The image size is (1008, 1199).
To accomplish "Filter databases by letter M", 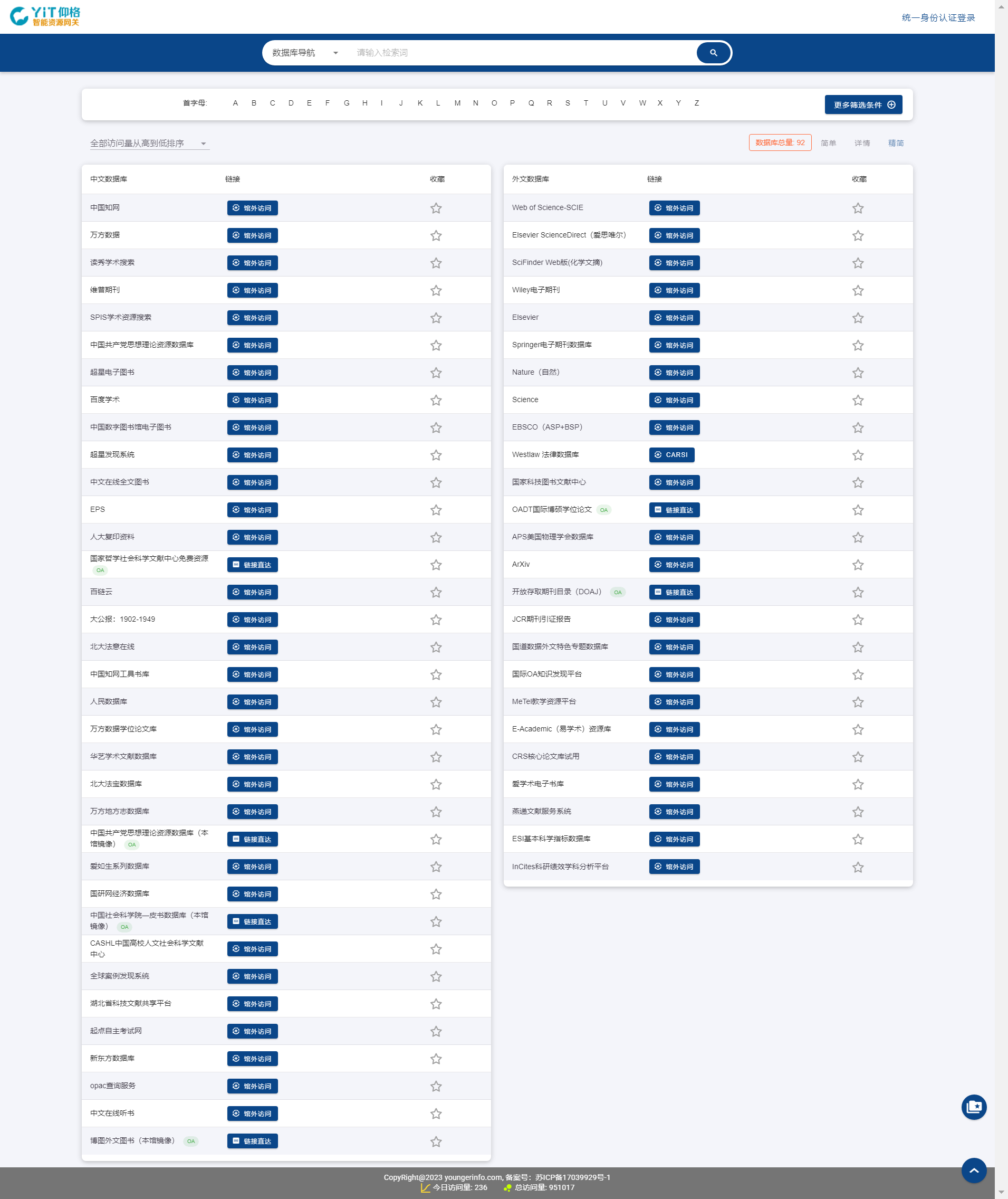I will coord(458,103).
